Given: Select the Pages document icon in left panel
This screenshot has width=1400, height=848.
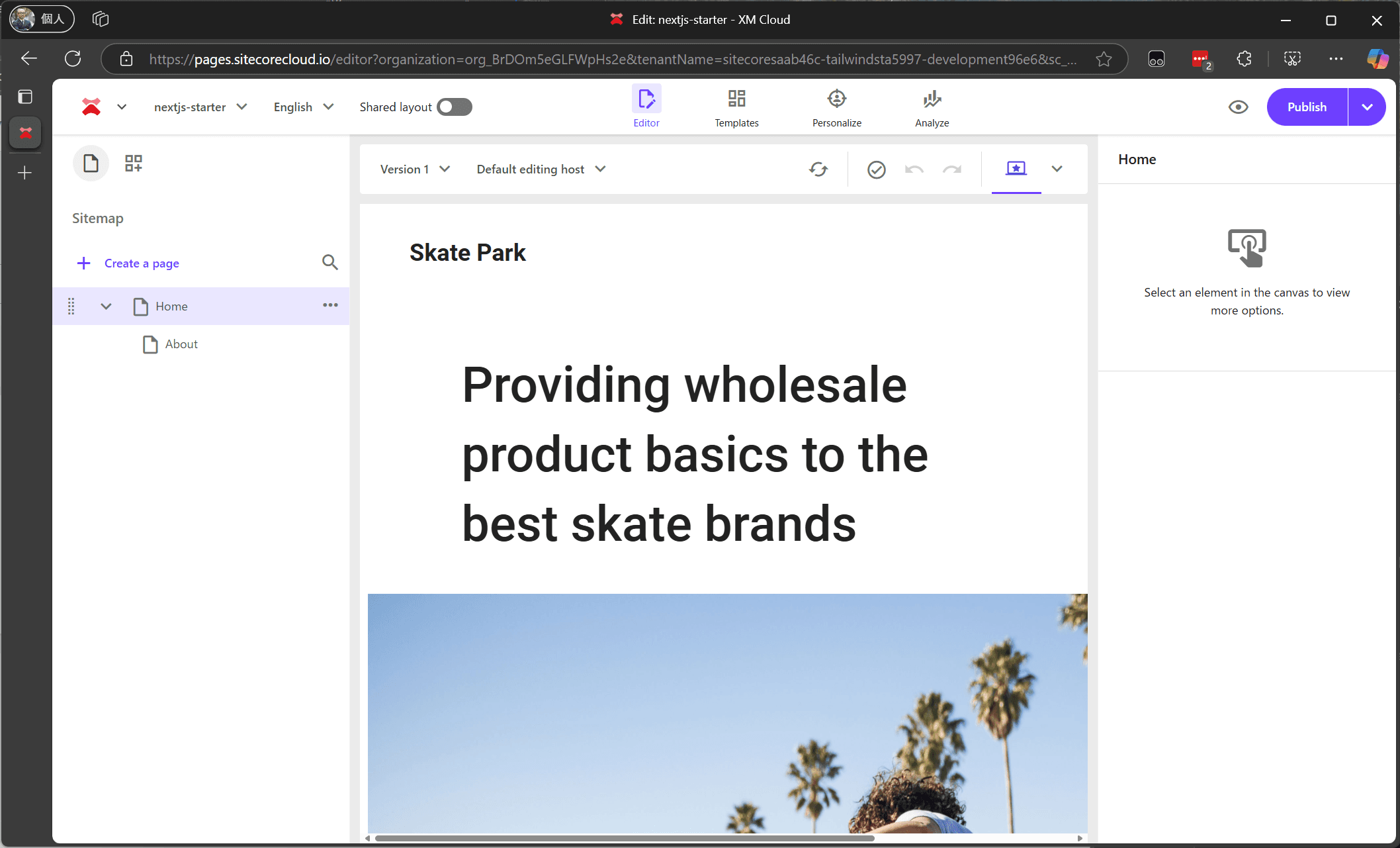Looking at the screenshot, I should tap(91, 163).
